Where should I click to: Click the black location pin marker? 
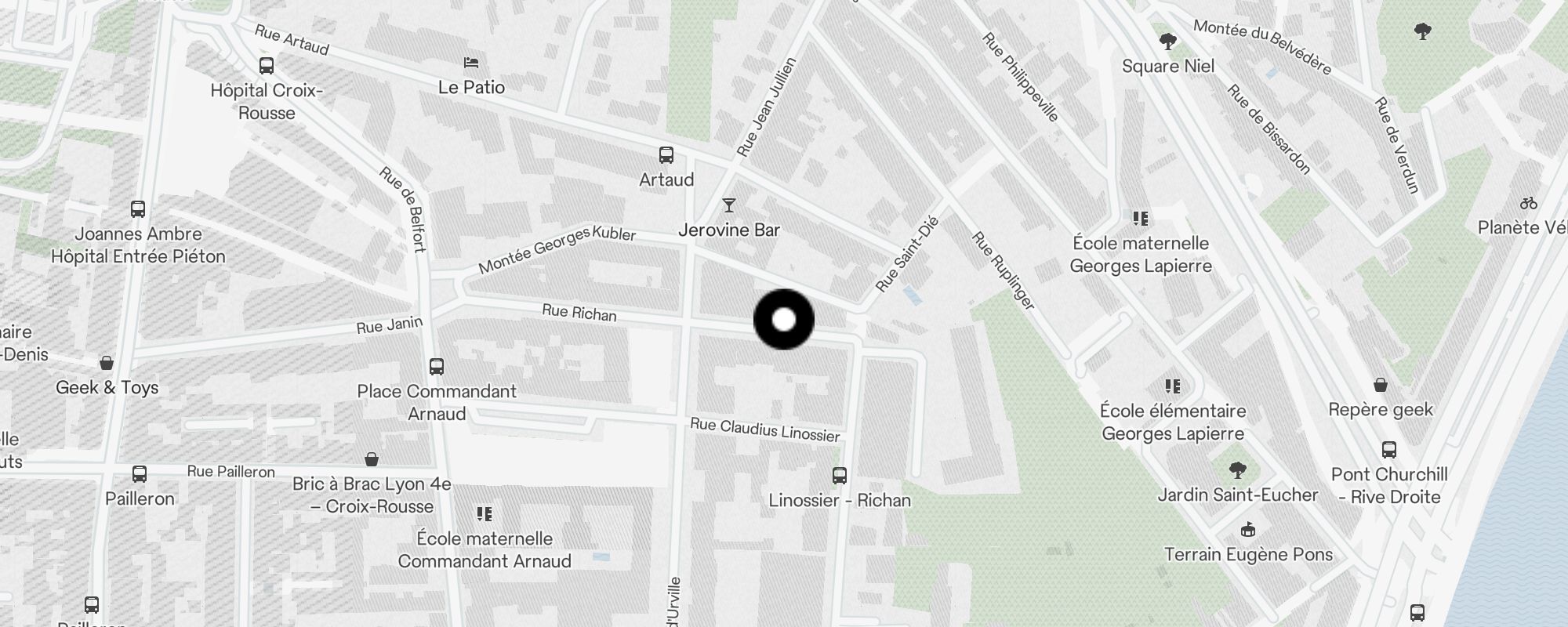point(784,320)
